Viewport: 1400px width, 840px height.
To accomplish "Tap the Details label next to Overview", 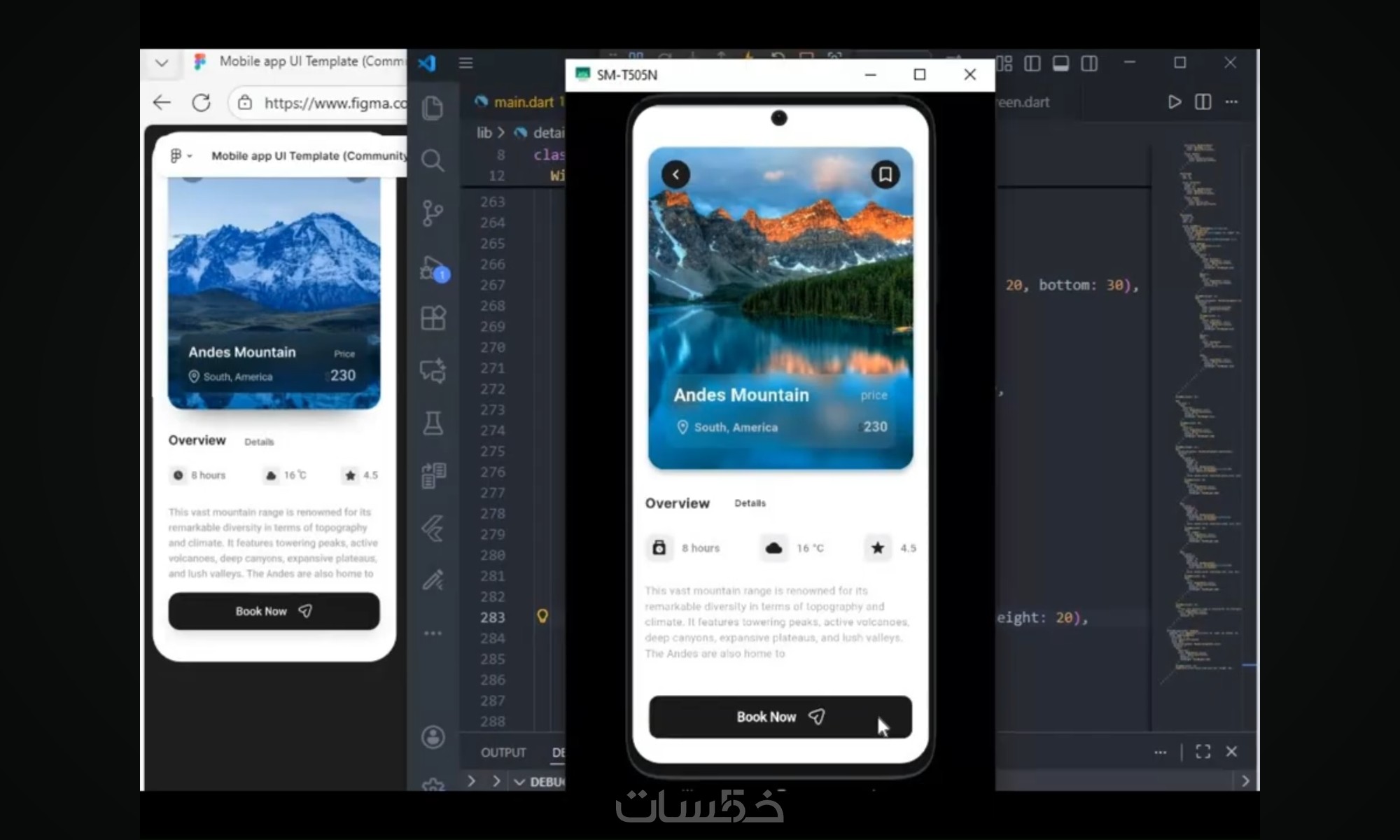I will click(x=750, y=503).
